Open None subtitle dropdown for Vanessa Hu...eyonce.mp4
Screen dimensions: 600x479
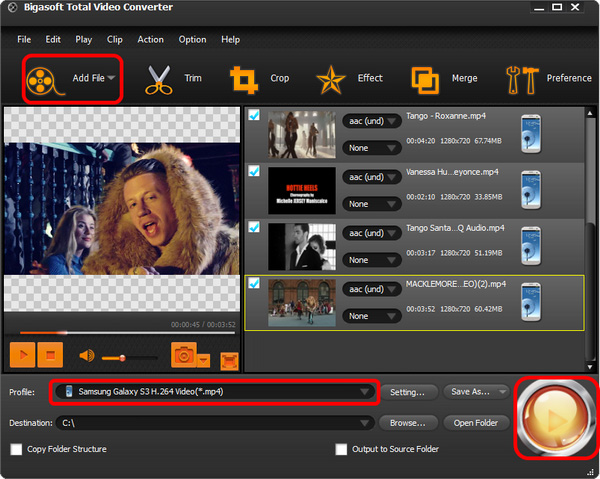point(372,204)
